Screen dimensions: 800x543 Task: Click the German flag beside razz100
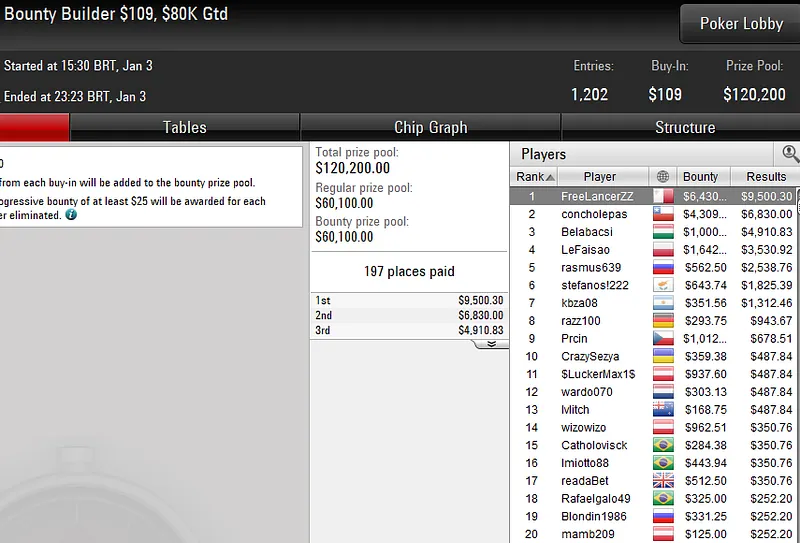[663, 320]
